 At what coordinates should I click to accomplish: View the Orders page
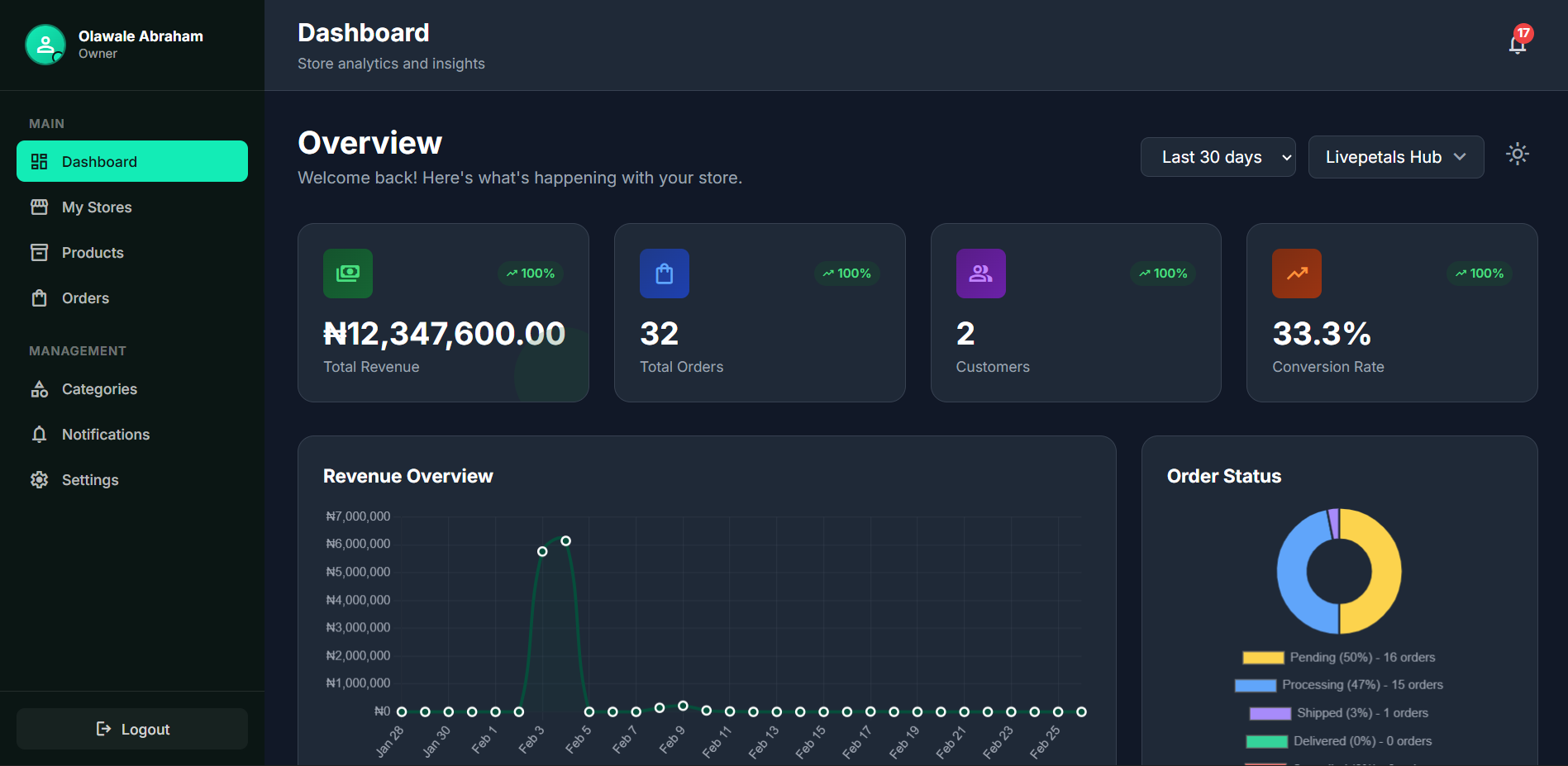coord(85,297)
